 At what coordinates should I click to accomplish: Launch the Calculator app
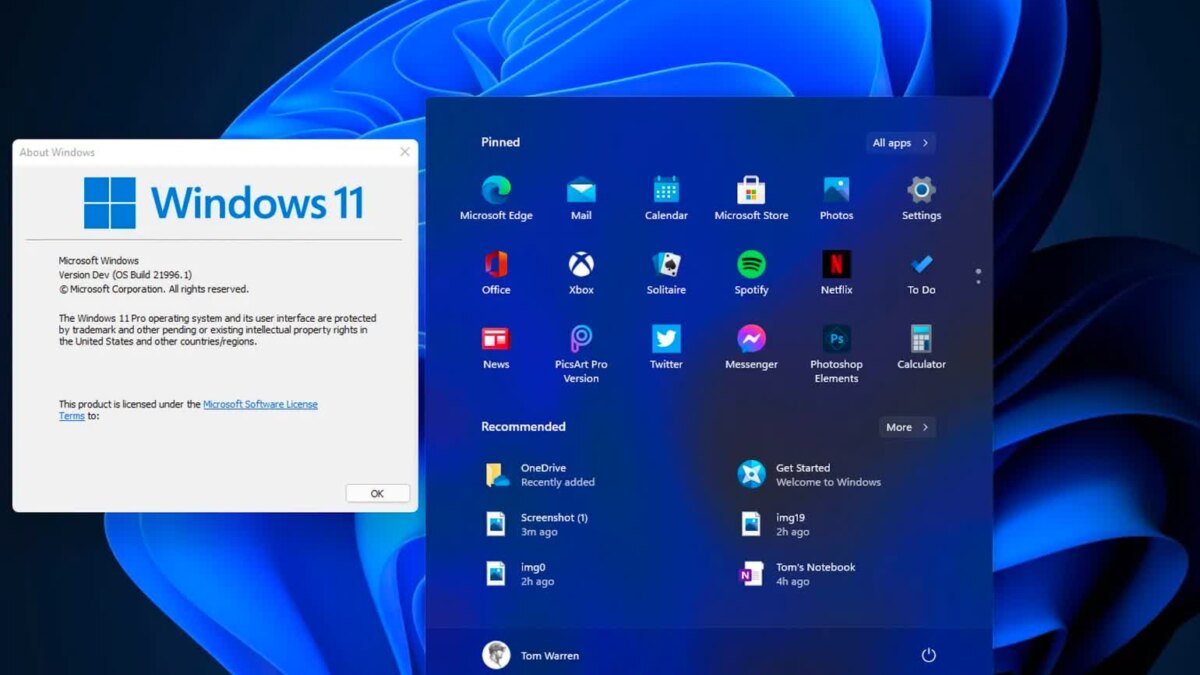point(921,339)
